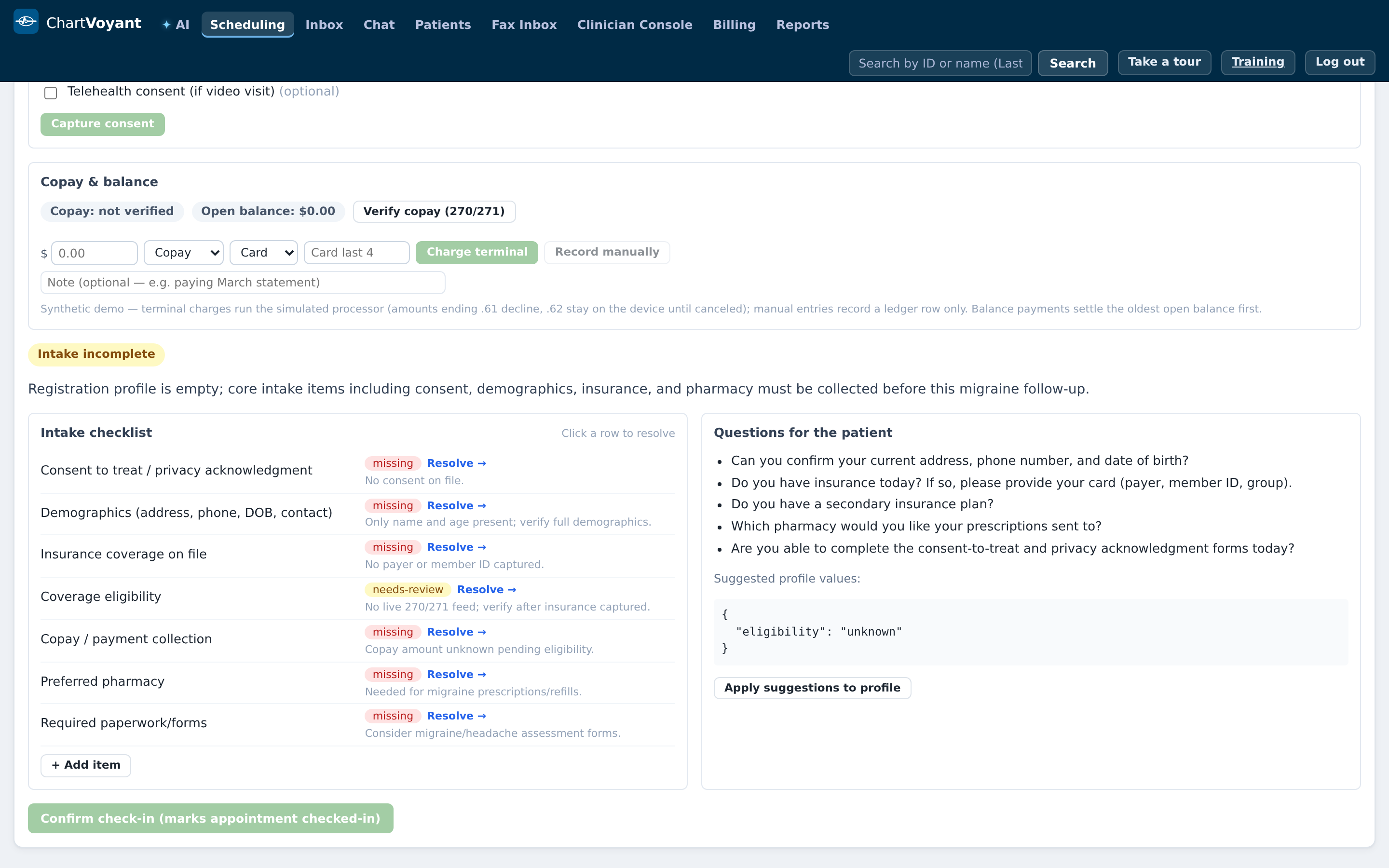The height and width of the screenshot is (868, 1389).
Task: Click the 'Coverage eligibility' row label
Action: click(101, 597)
